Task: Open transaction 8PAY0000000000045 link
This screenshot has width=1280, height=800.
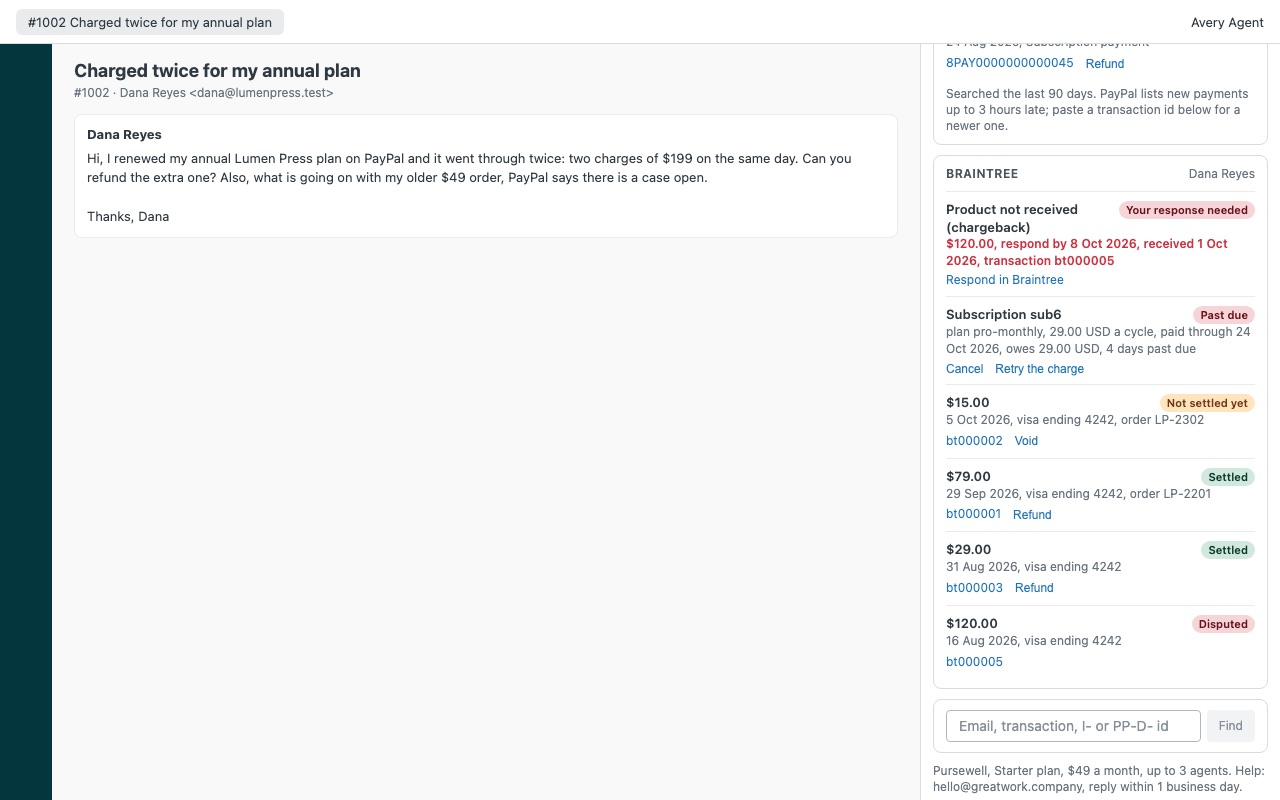Action: [1009, 63]
